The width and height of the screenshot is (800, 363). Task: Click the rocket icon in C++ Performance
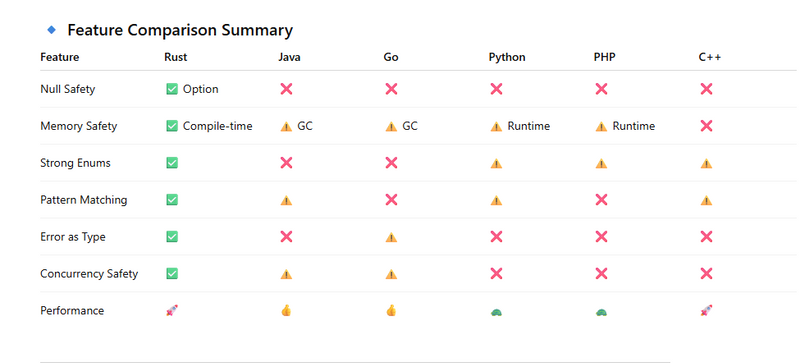[x=706, y=310]
